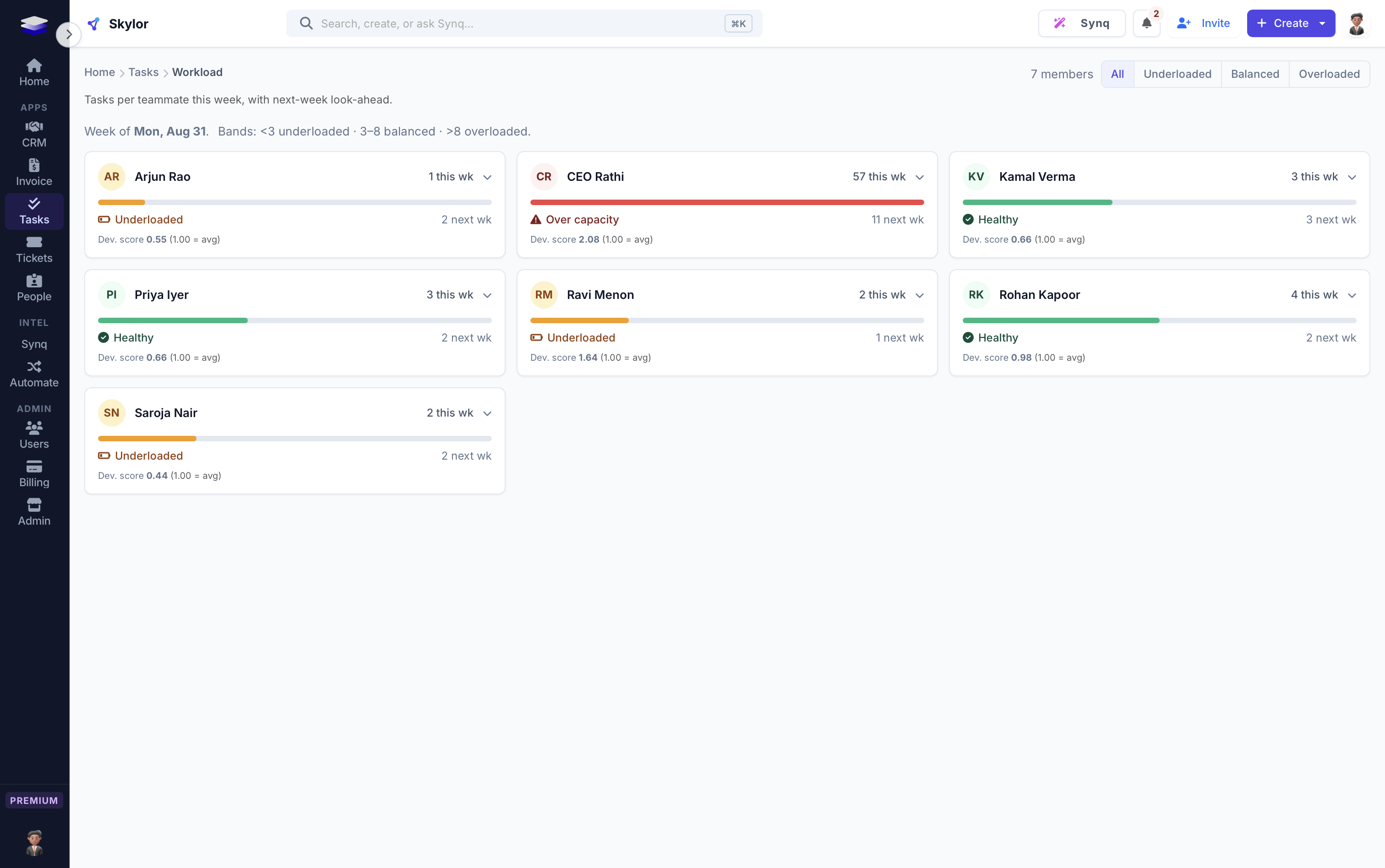Select the All filter tab
Viewport: 1385px width, 868px height.
pyautogui.click(x=1117, y=74)
